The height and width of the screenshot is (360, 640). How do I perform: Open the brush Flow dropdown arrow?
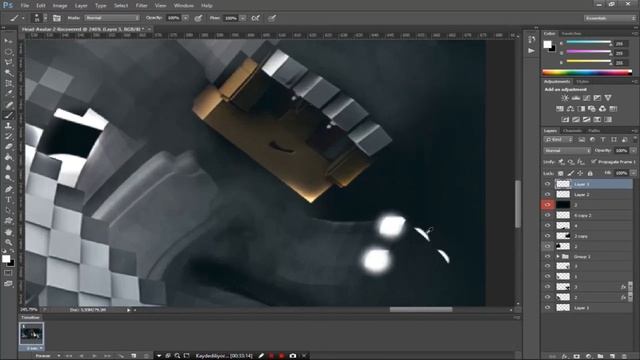pyautogui.click(x=243, y=18)
